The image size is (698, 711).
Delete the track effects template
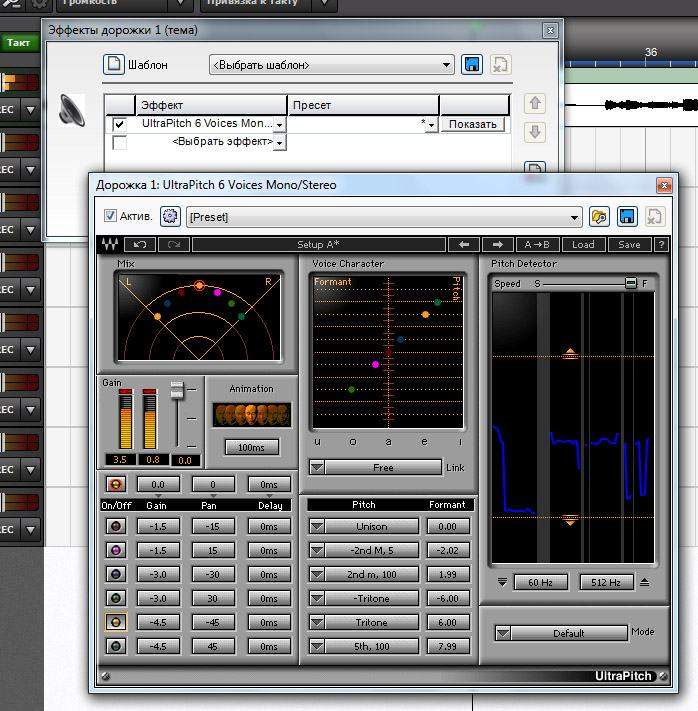click(501, 65)
